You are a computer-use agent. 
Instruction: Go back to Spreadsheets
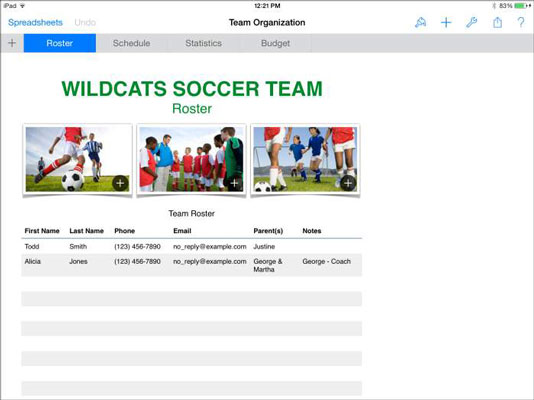coord(35,22)
